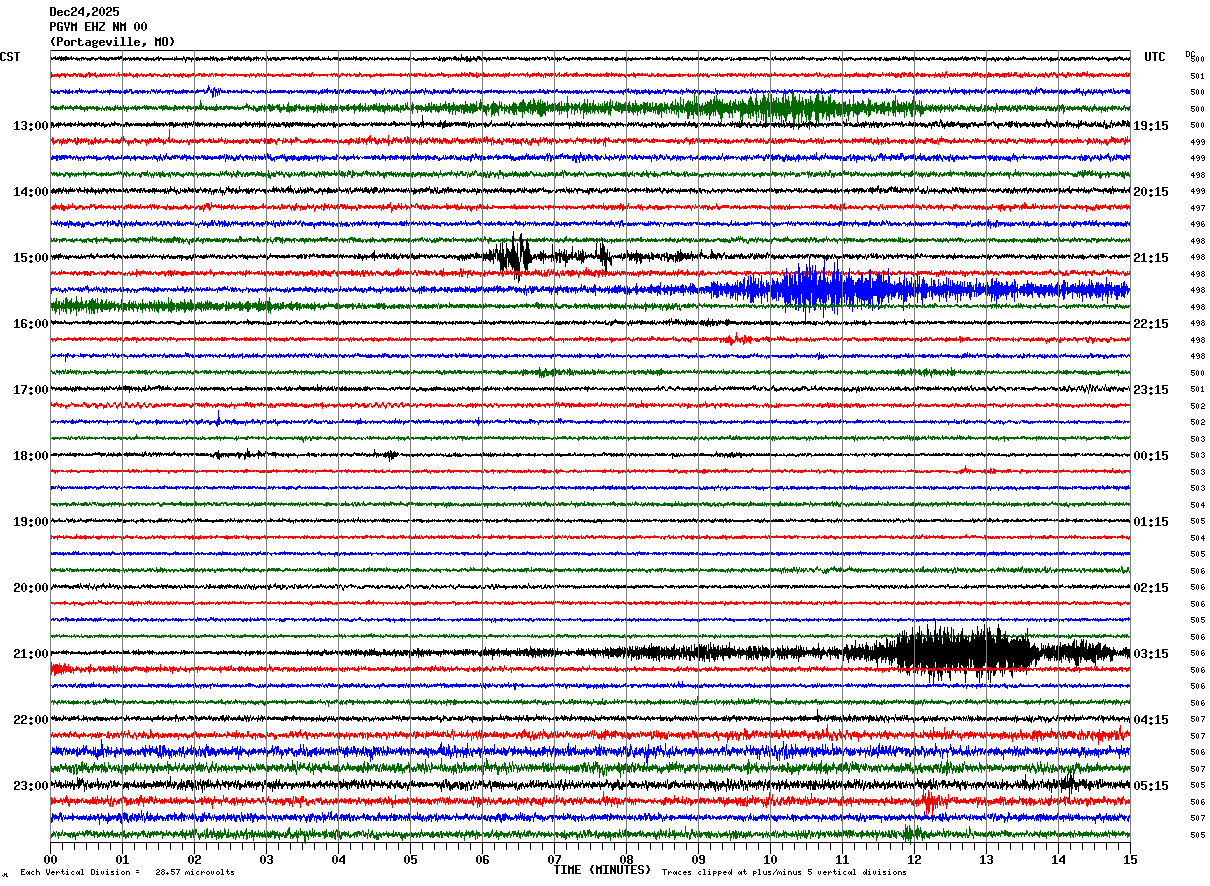Select the 16:00 CST time label
The image size is (1210, 886).
click(30, 324)
